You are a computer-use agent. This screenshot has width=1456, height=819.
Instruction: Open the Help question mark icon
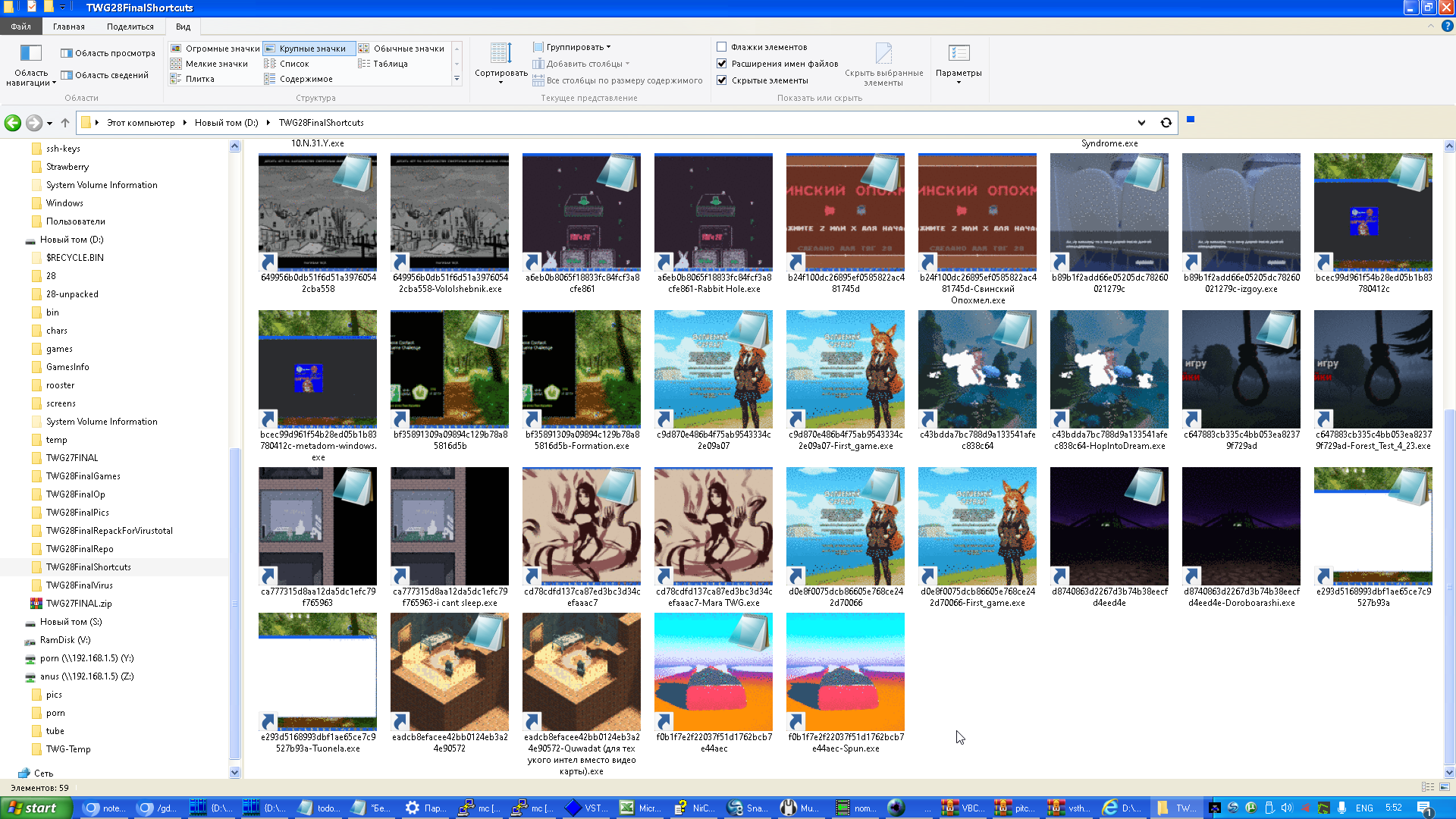point(1447,26)
